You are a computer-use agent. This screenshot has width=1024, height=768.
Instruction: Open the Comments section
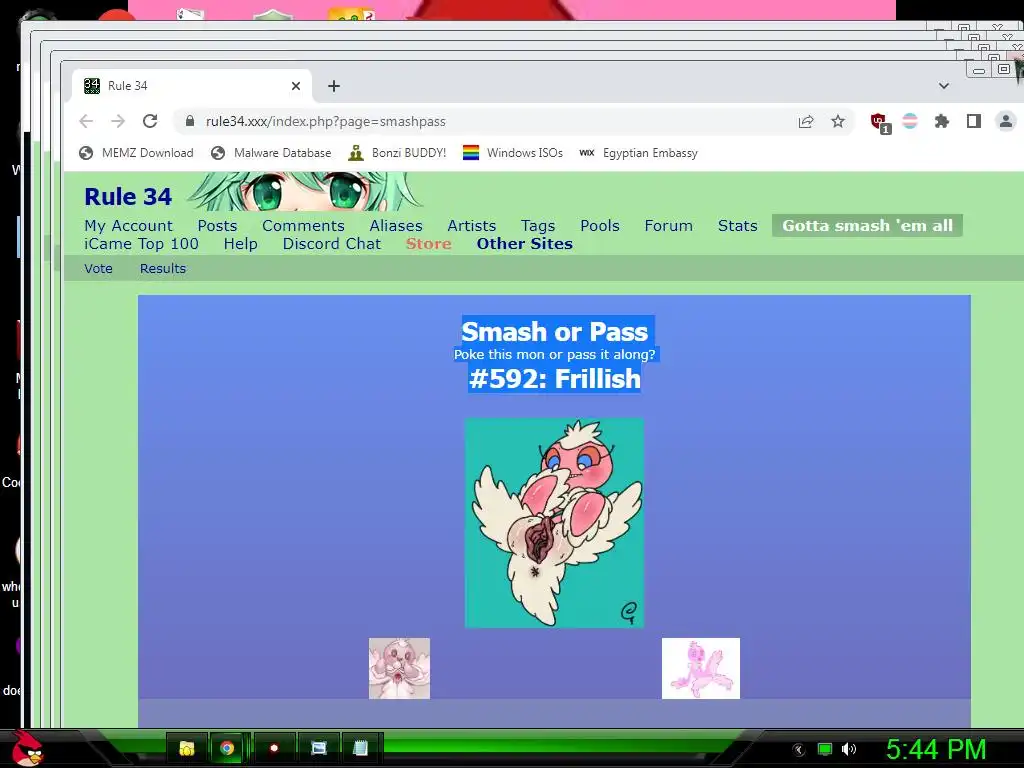coord(303,226)
